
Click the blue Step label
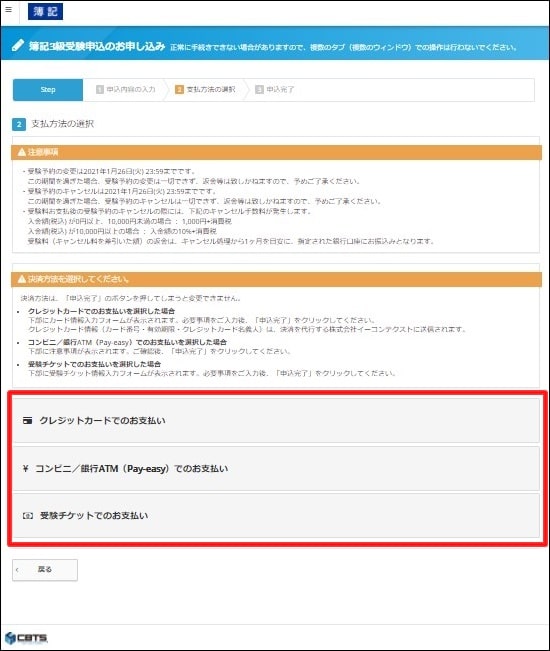48,90
